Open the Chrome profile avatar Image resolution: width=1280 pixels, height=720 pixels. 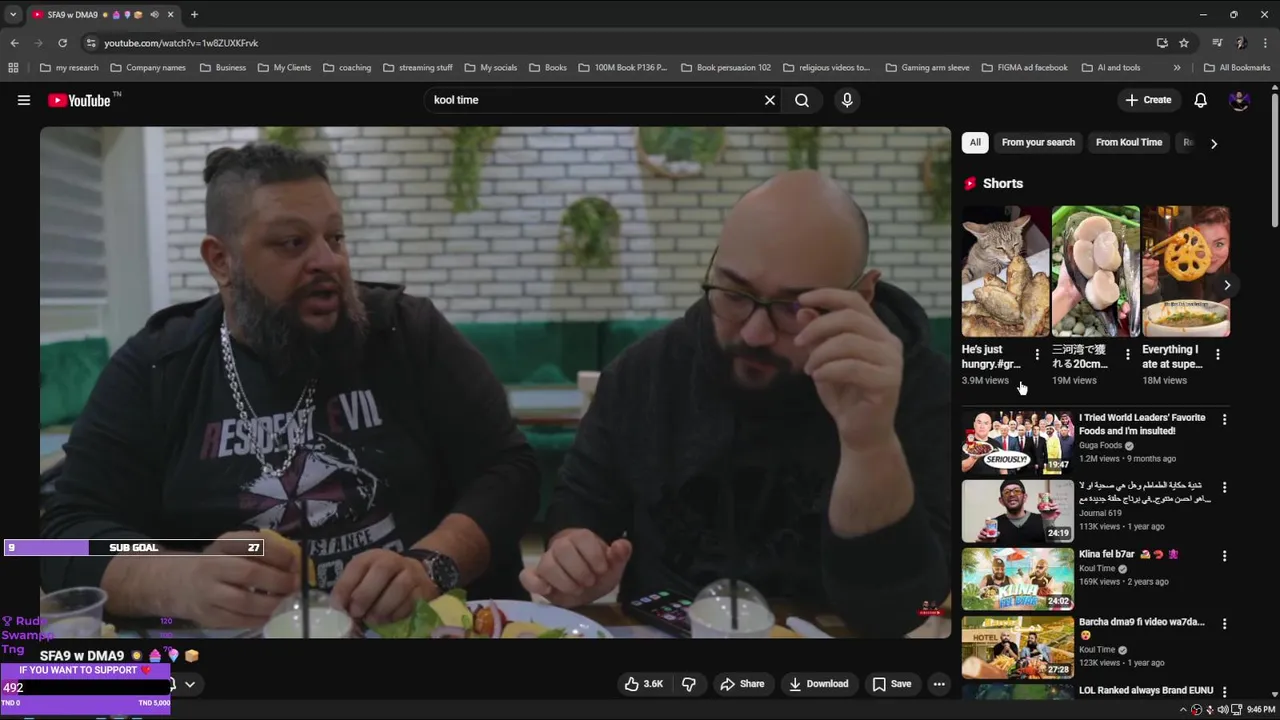[x=1241, y=43]
